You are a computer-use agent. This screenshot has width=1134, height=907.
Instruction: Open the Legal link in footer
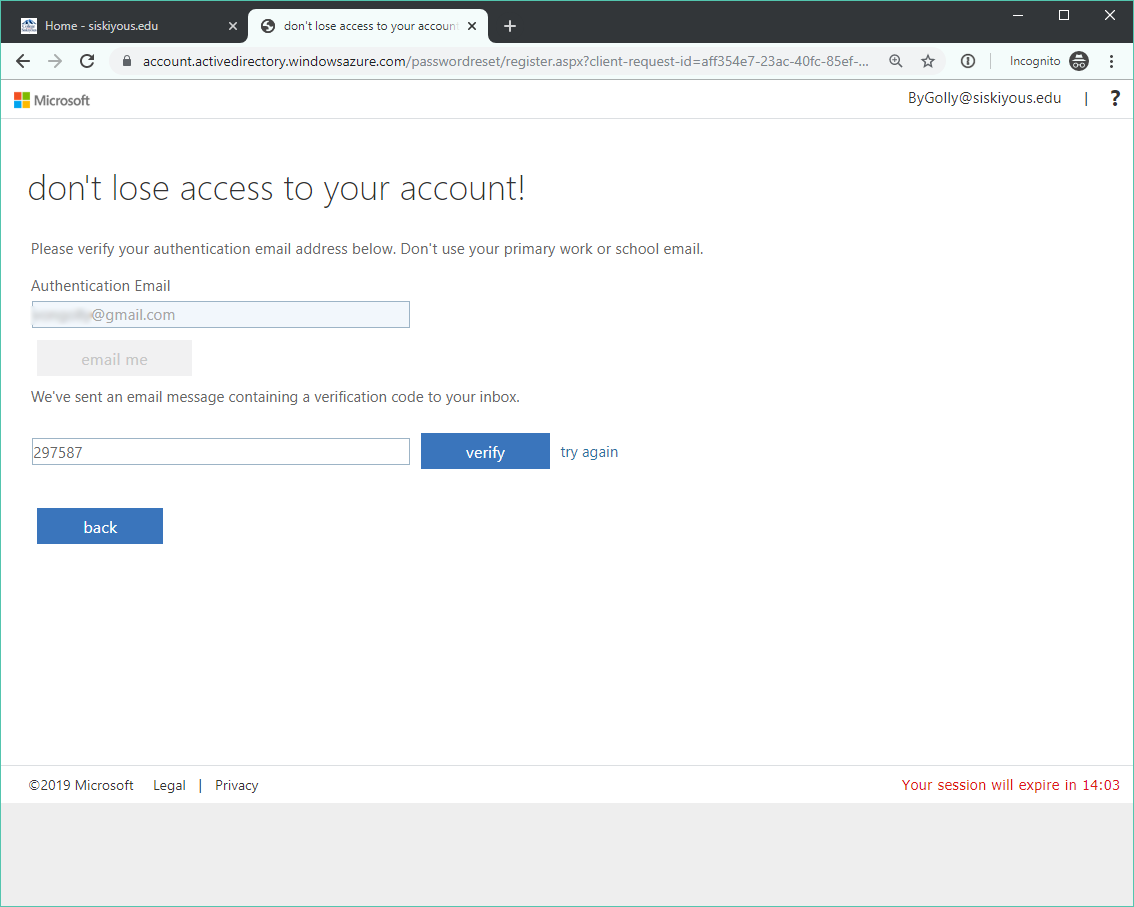[x=169, y=785]
